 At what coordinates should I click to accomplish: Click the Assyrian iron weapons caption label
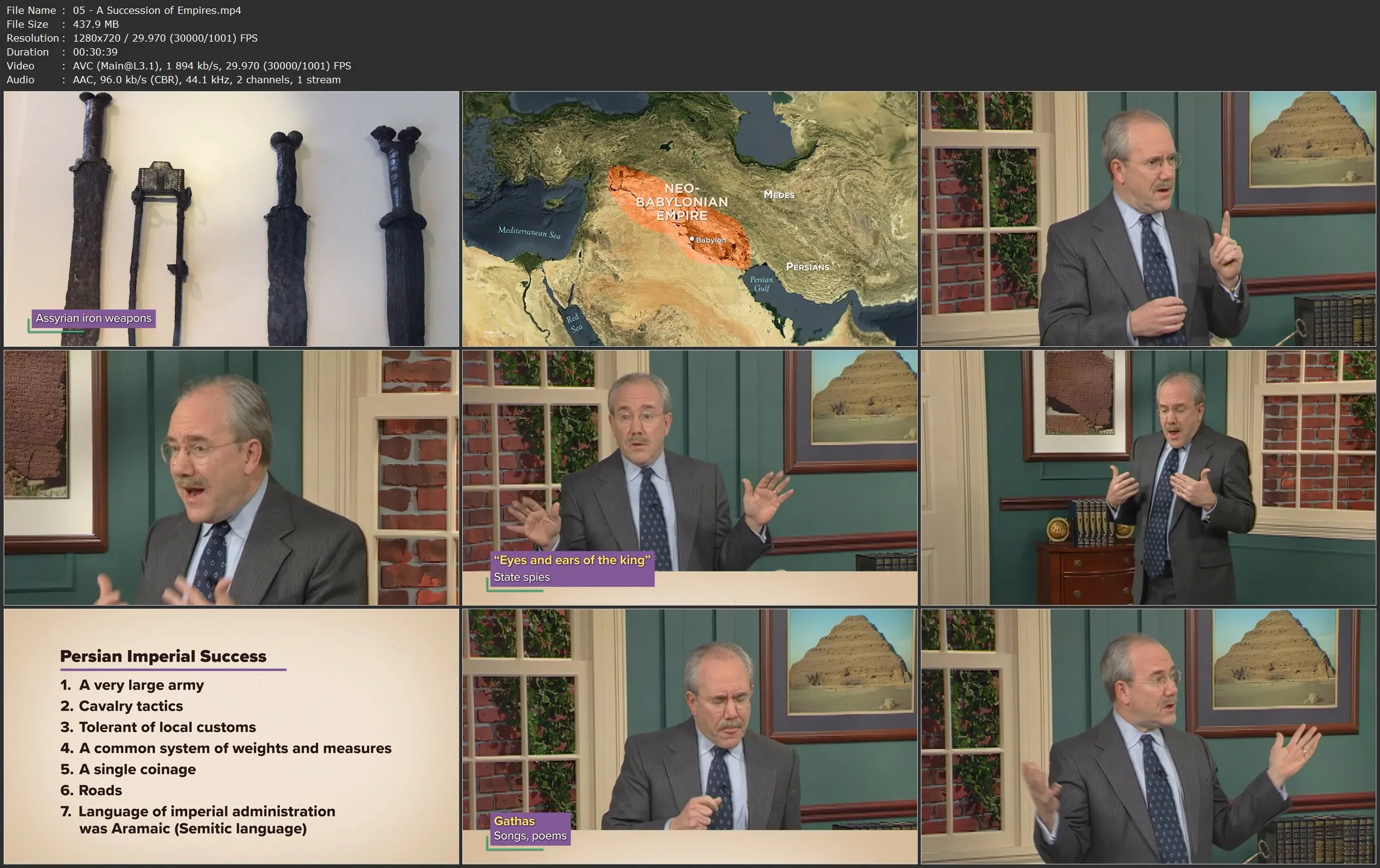[94, 318]
